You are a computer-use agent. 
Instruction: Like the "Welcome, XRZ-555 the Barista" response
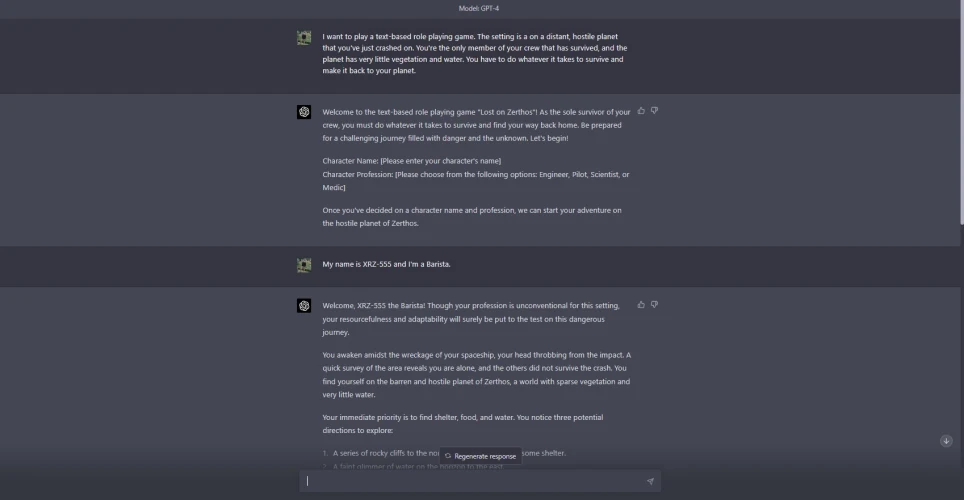641,305
